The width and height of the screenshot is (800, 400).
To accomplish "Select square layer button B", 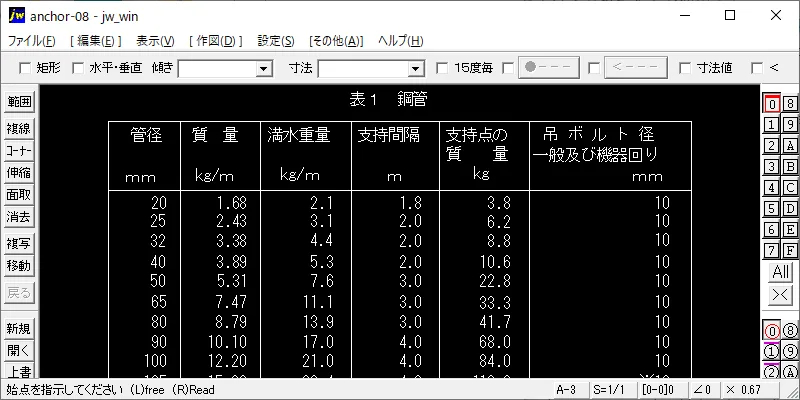I will (790, 167).
